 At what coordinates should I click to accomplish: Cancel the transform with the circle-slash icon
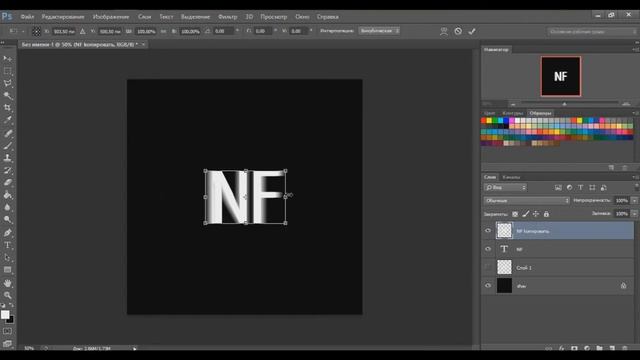pyautogui.click(x=458, y=31)
